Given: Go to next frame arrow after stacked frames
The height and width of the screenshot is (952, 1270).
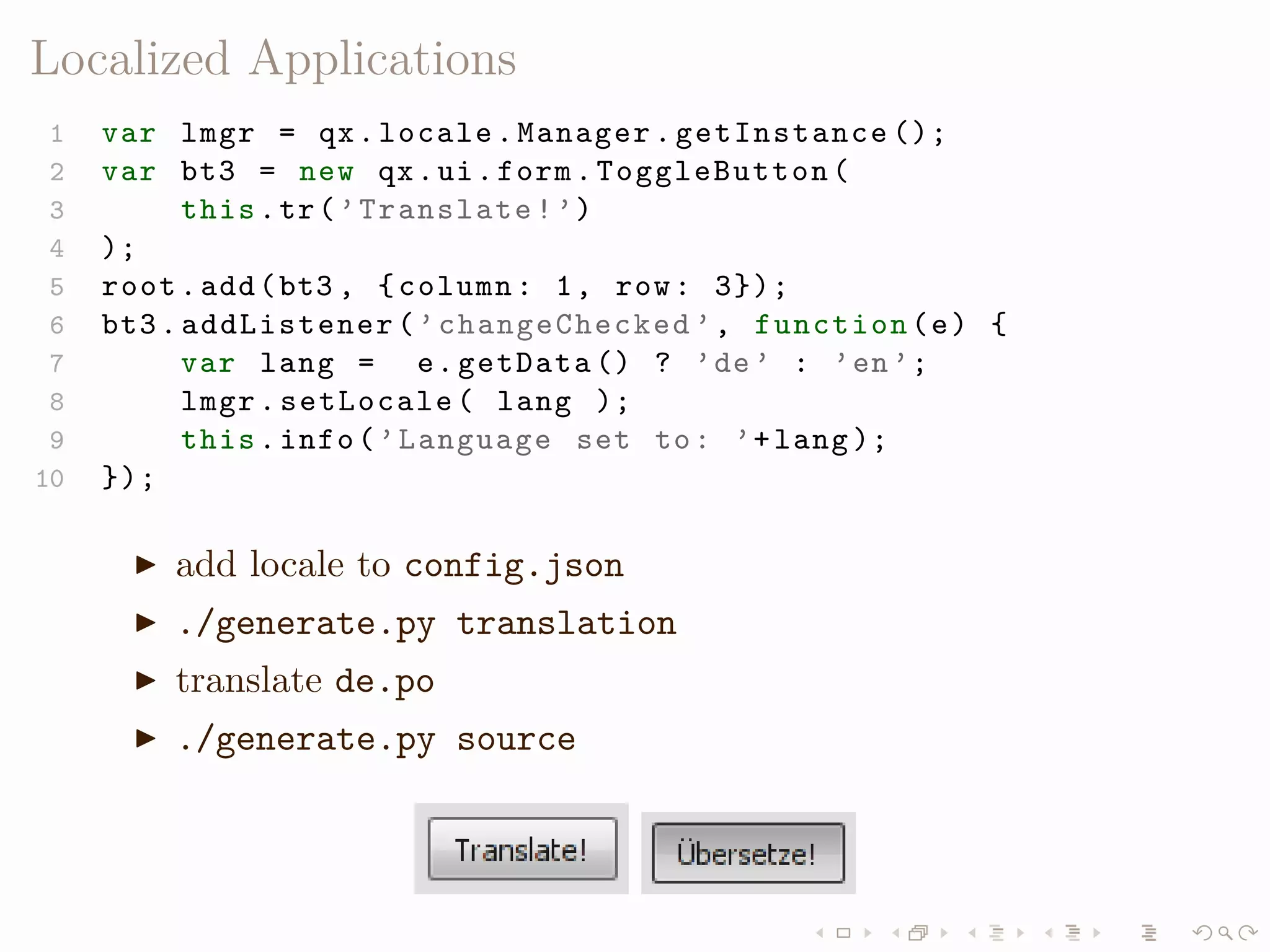Looking at the screenshot, I should point(944,933).
